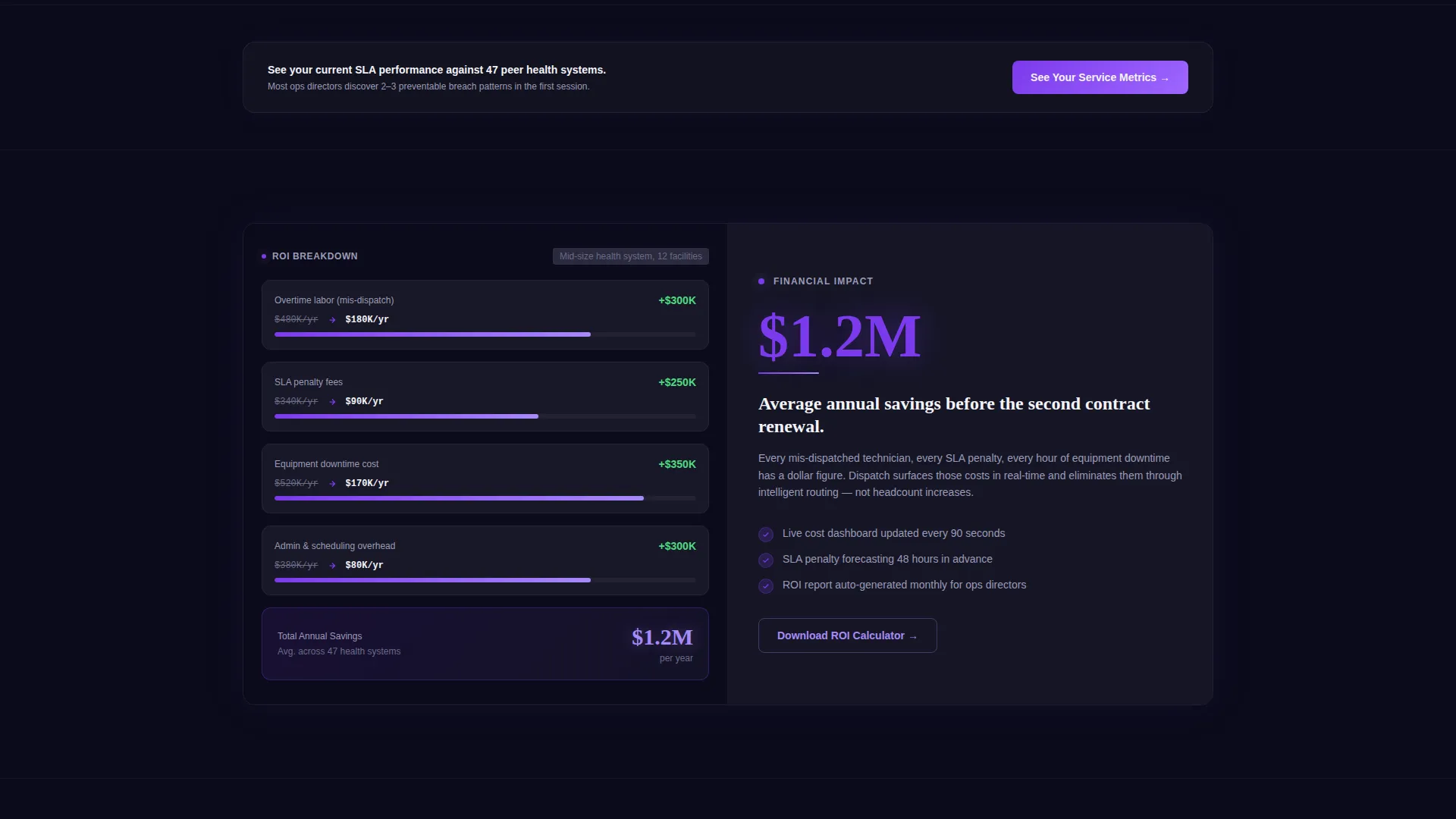1456x819 pixels.
Task: Click the struck-through $480K/yr figure
Action: tap(296, 319)
